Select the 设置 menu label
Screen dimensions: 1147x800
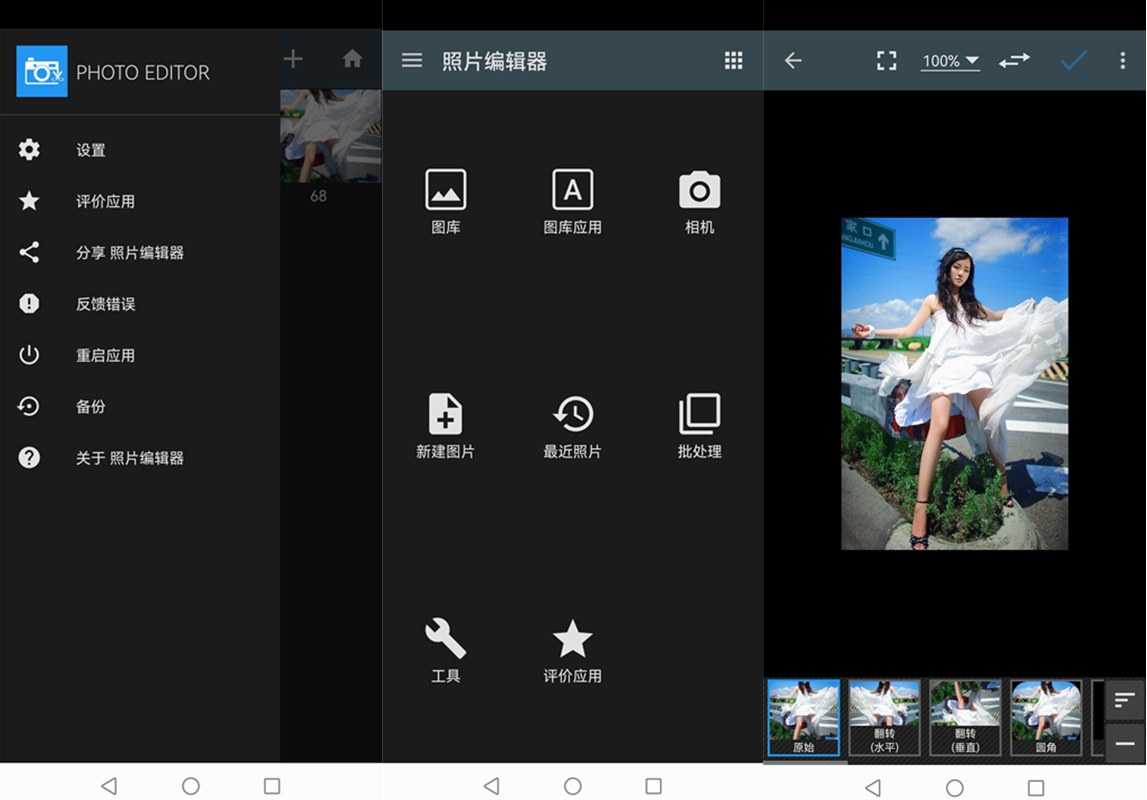click(91, 150)
